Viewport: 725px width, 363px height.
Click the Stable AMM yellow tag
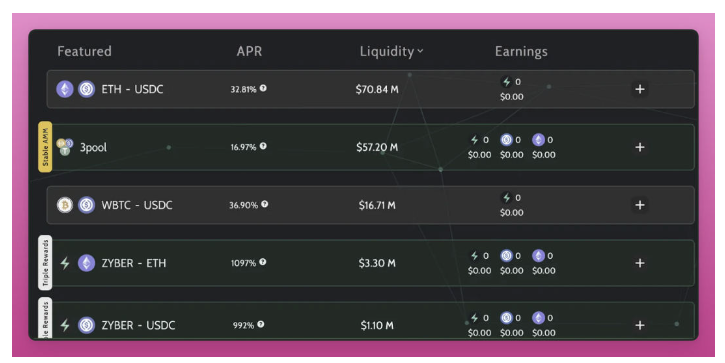[45, 147]
